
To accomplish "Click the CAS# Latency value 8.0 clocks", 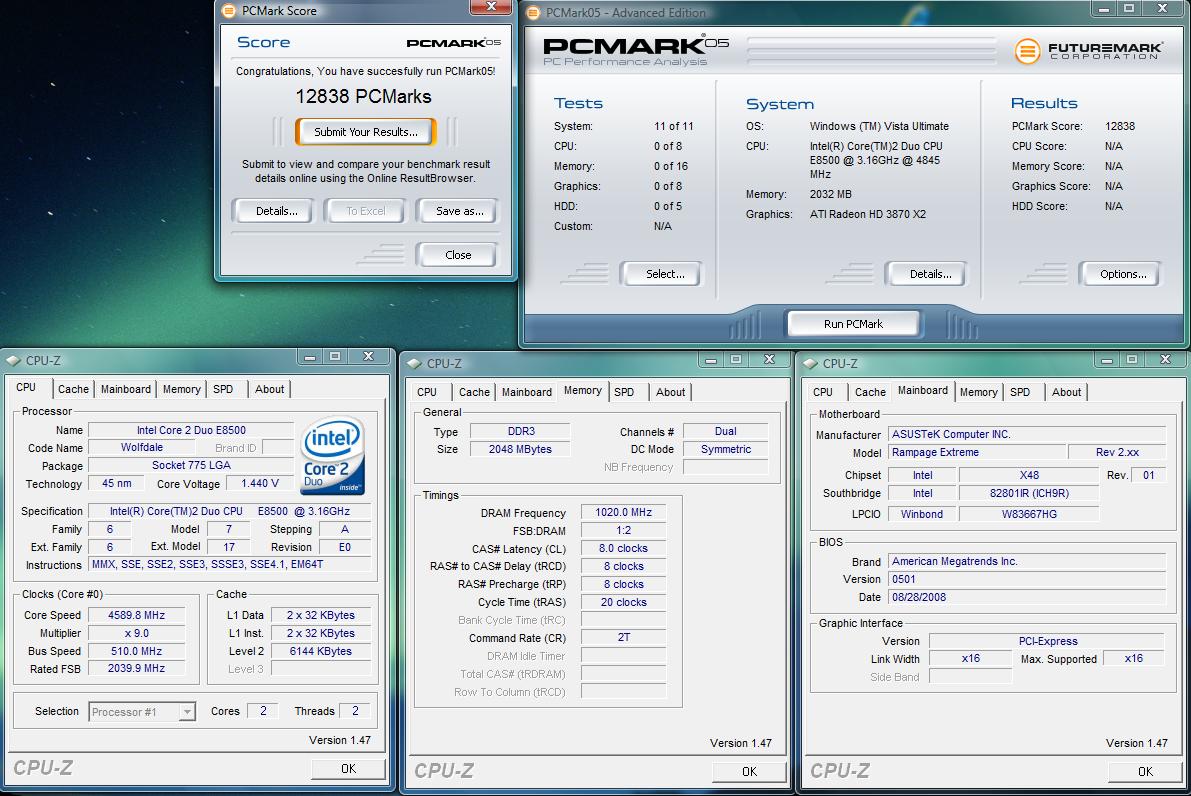I will click(624, 548).
